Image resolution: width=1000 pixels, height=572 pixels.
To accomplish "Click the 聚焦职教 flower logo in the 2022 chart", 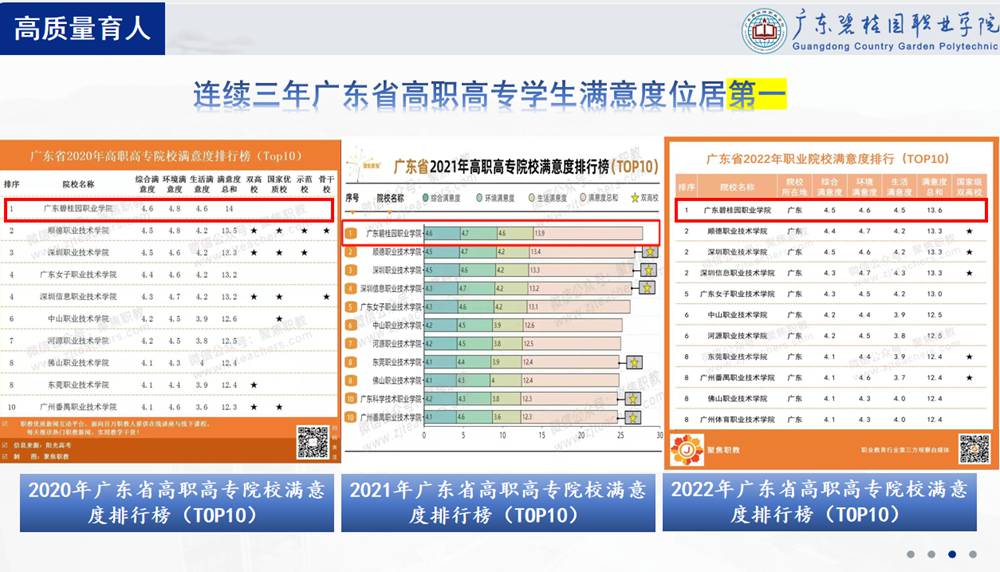I will click(686, 450).
